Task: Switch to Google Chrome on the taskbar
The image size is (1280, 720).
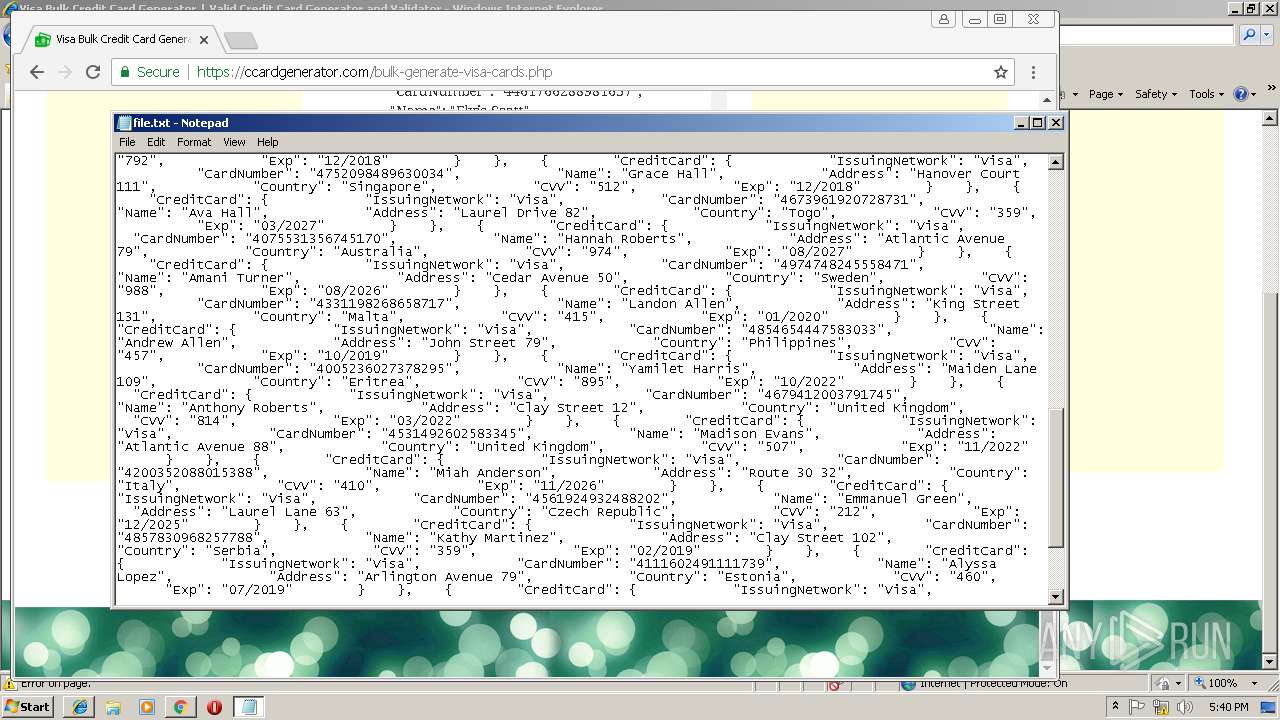Action: pos(180,707)
